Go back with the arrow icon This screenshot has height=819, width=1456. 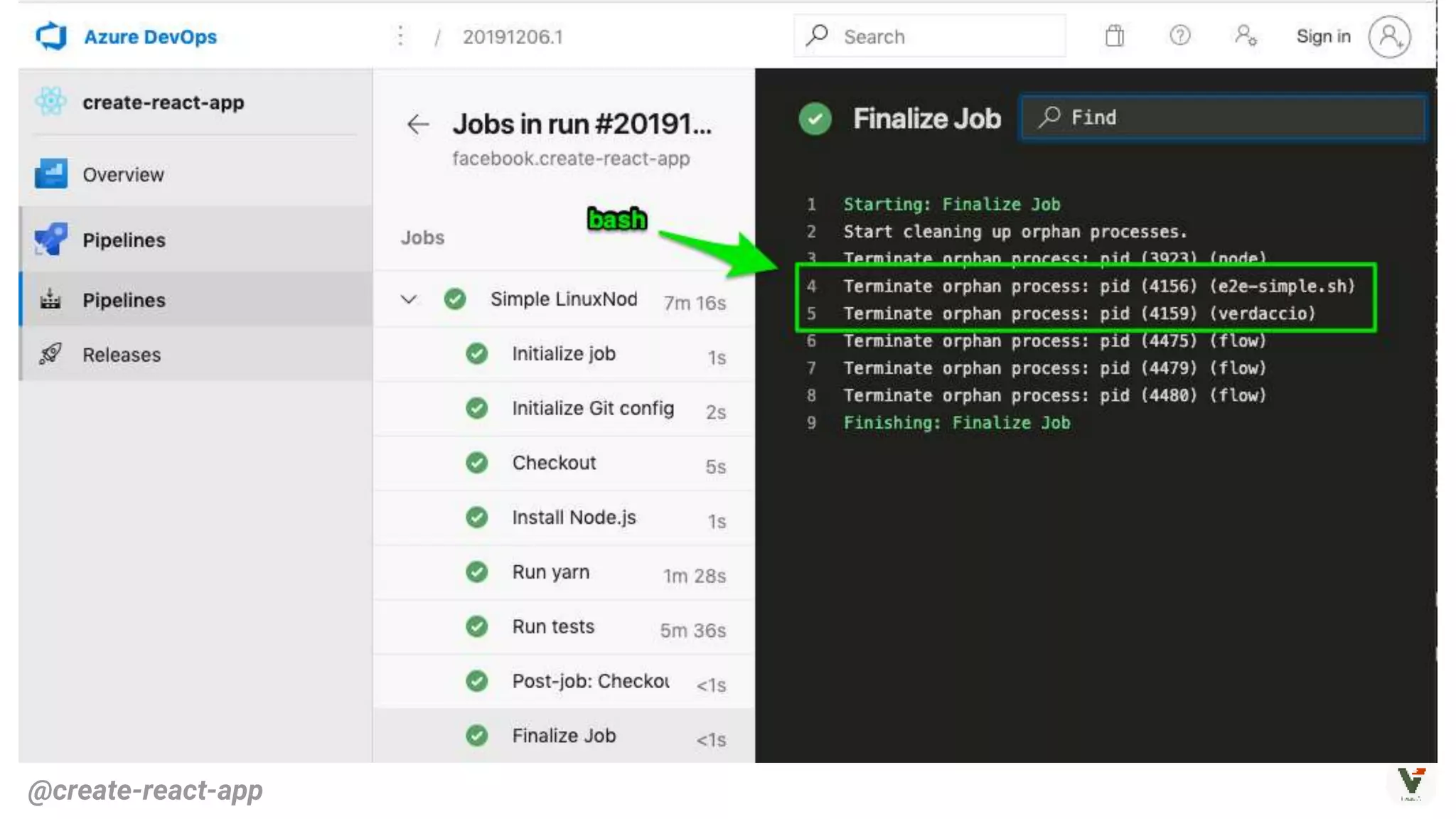(418, 124)
